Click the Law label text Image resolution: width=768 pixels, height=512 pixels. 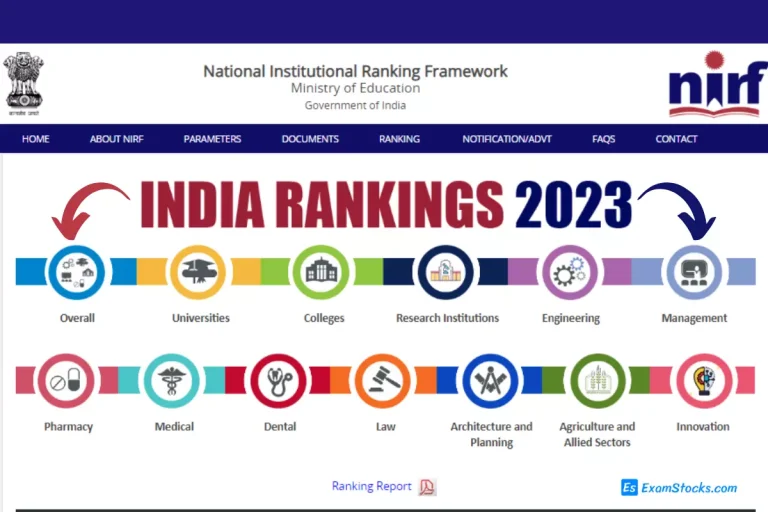pyautogui.click(x=385, y=427)
